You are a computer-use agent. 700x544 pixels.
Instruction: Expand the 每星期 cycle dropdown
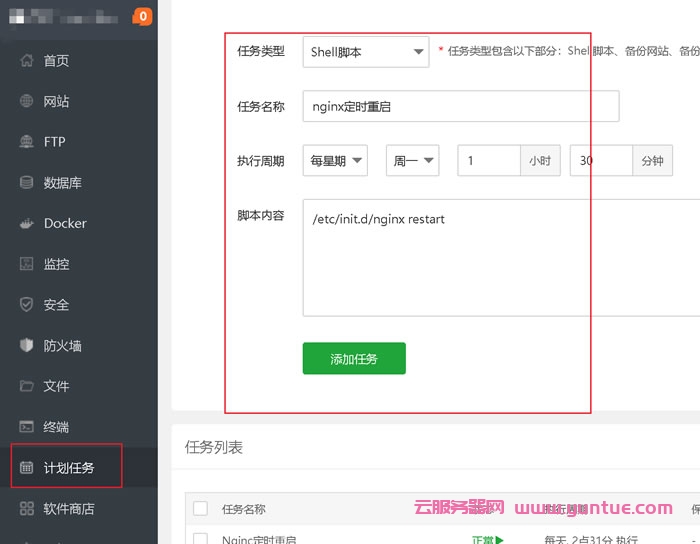(335, 160)
